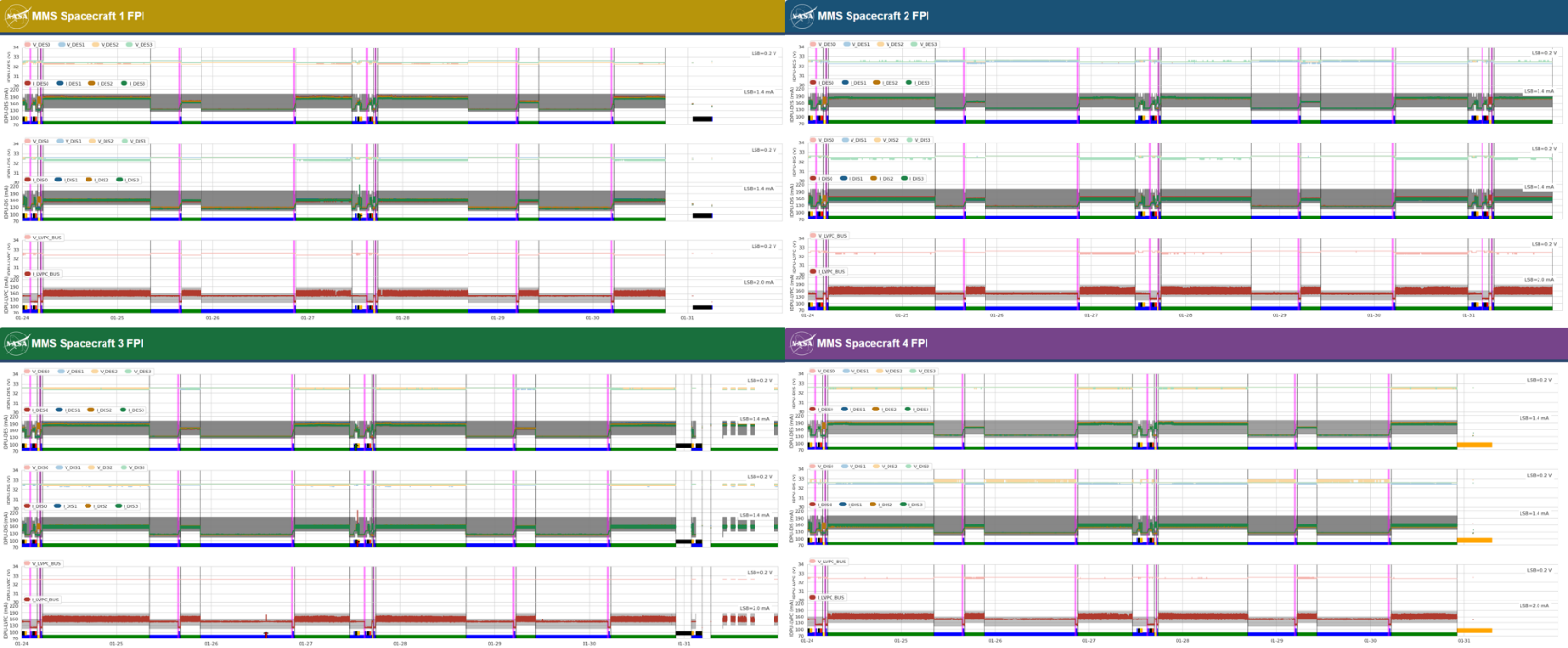Viewport: 1568px width, 648px height.
Task: Toggle V_DIS3 legend entry in Spacecraft 1
Action: [134, 141]
